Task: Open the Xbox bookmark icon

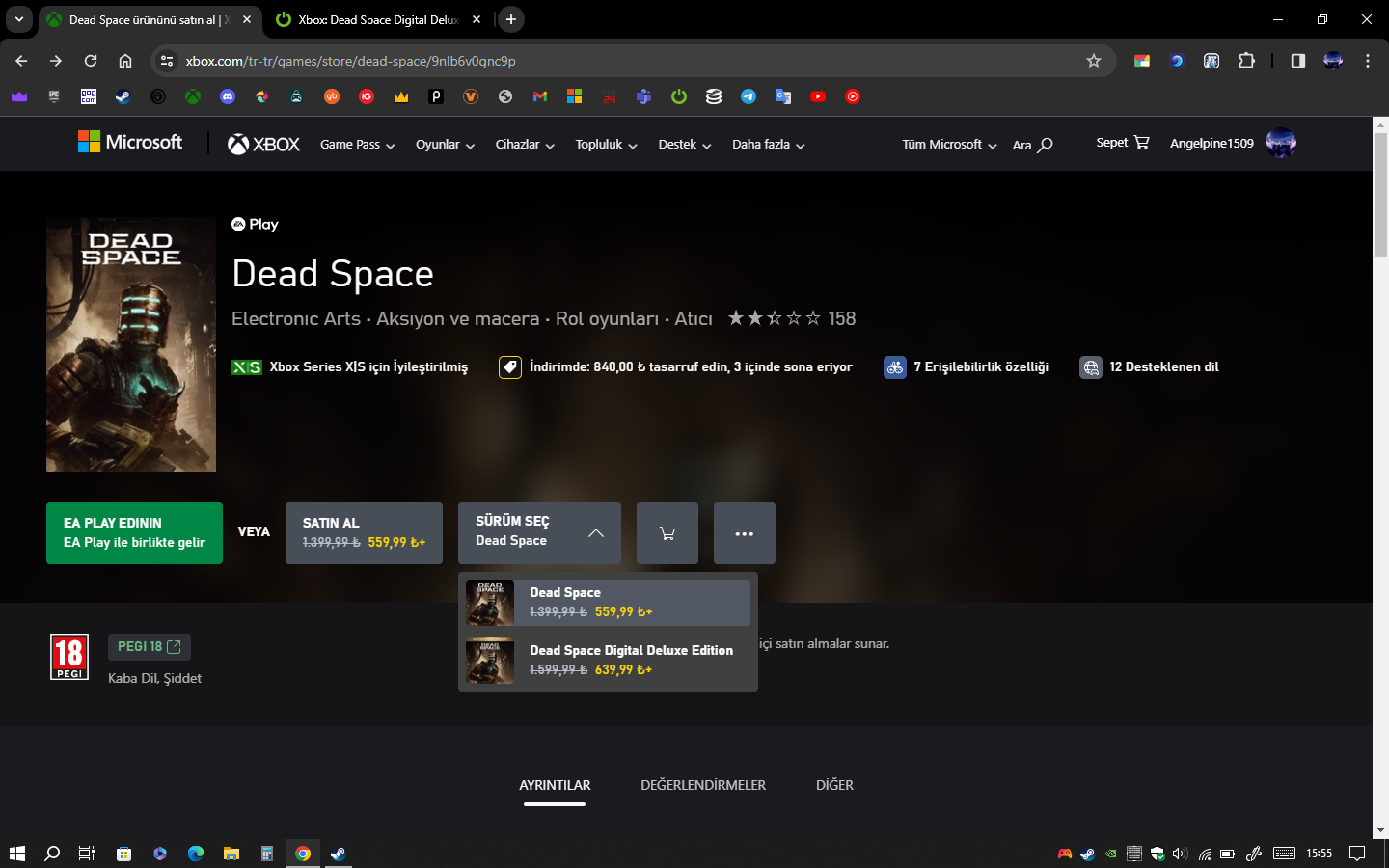Action: click(x=193, y=96)
